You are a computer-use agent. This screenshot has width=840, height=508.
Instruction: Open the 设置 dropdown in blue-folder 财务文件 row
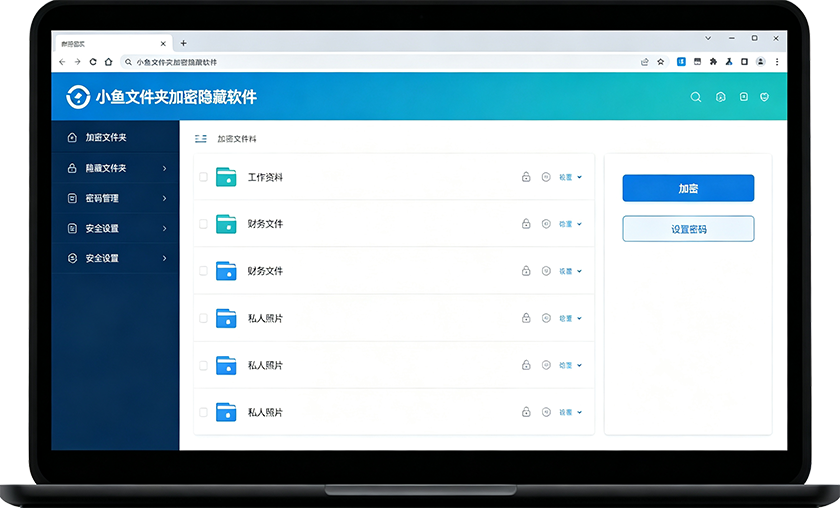571,271
